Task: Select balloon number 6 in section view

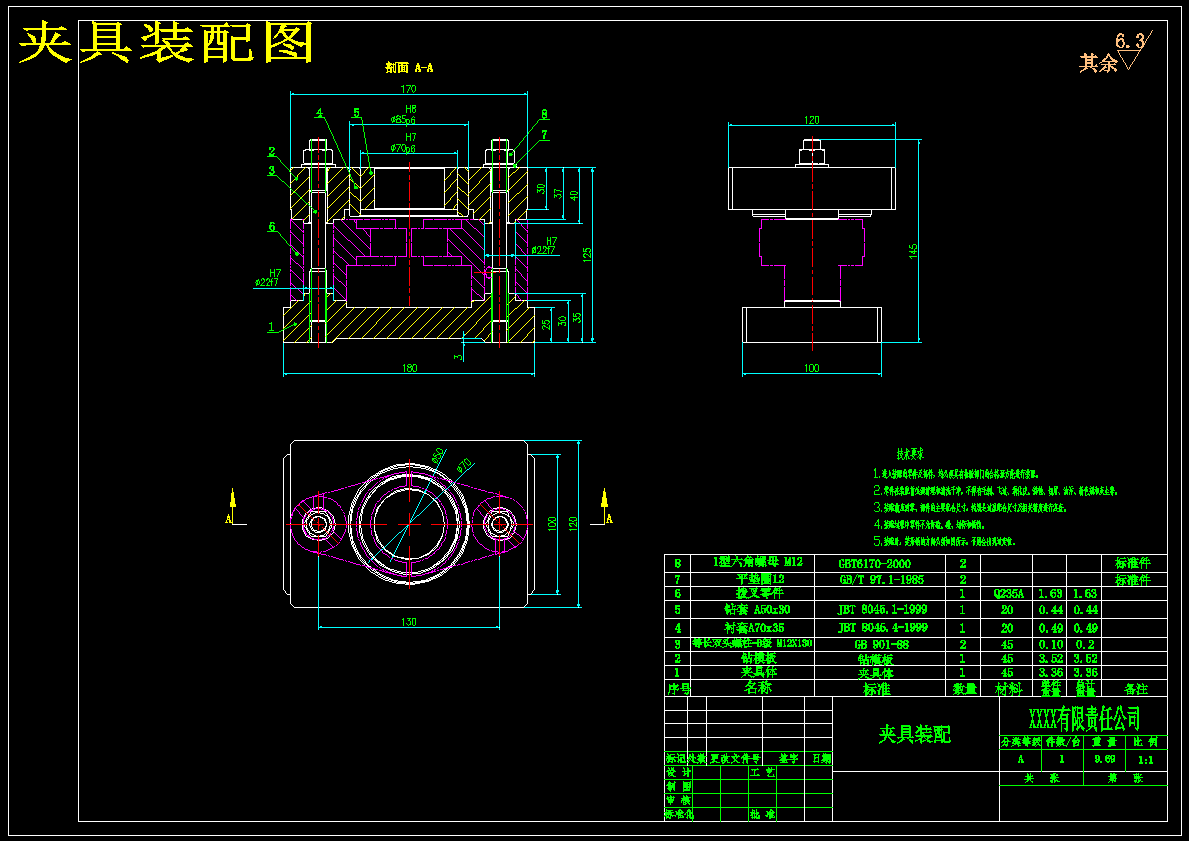Action: 271,227
